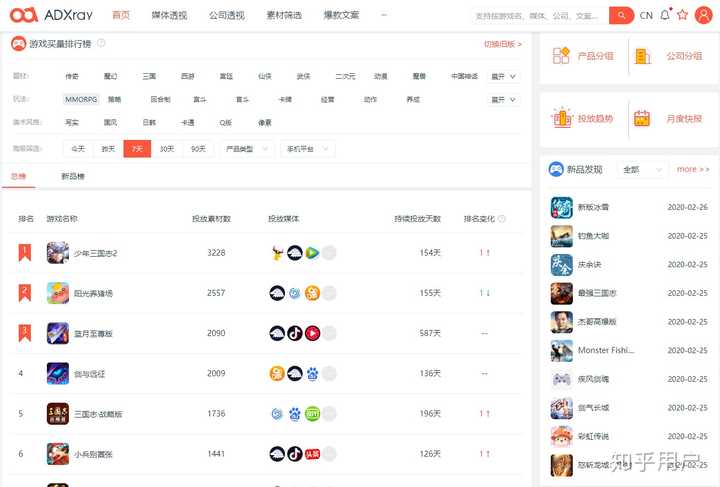Toggle the 二次元 theme filter
Image resolution: width=720 pixels, height=487 pixels.
[x=345, y=76]
